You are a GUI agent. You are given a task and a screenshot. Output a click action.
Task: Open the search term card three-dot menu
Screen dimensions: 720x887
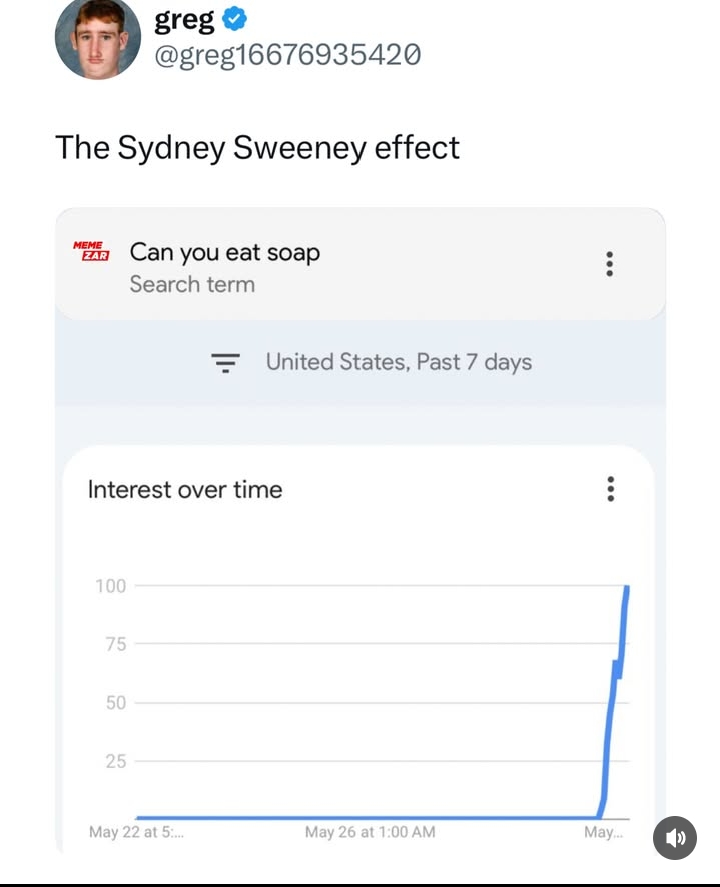[x=609, y=264]
